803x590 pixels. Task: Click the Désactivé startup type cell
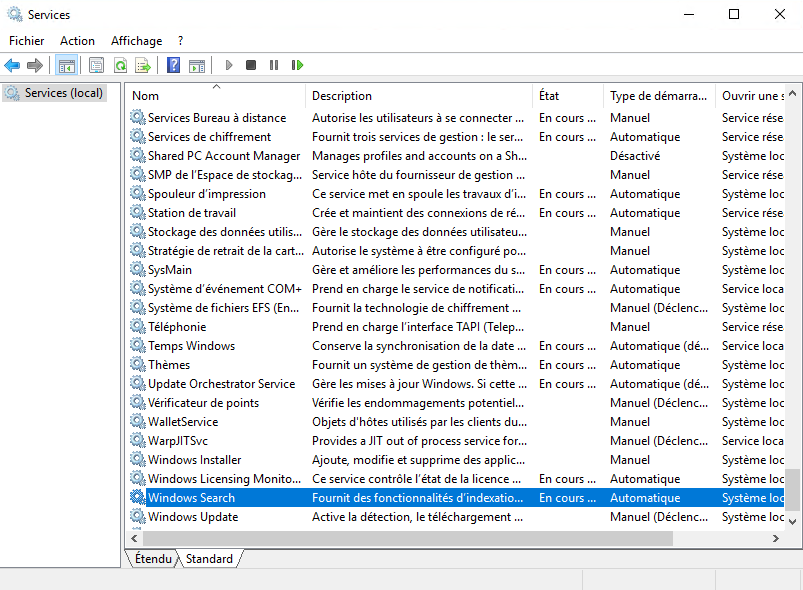635,156
